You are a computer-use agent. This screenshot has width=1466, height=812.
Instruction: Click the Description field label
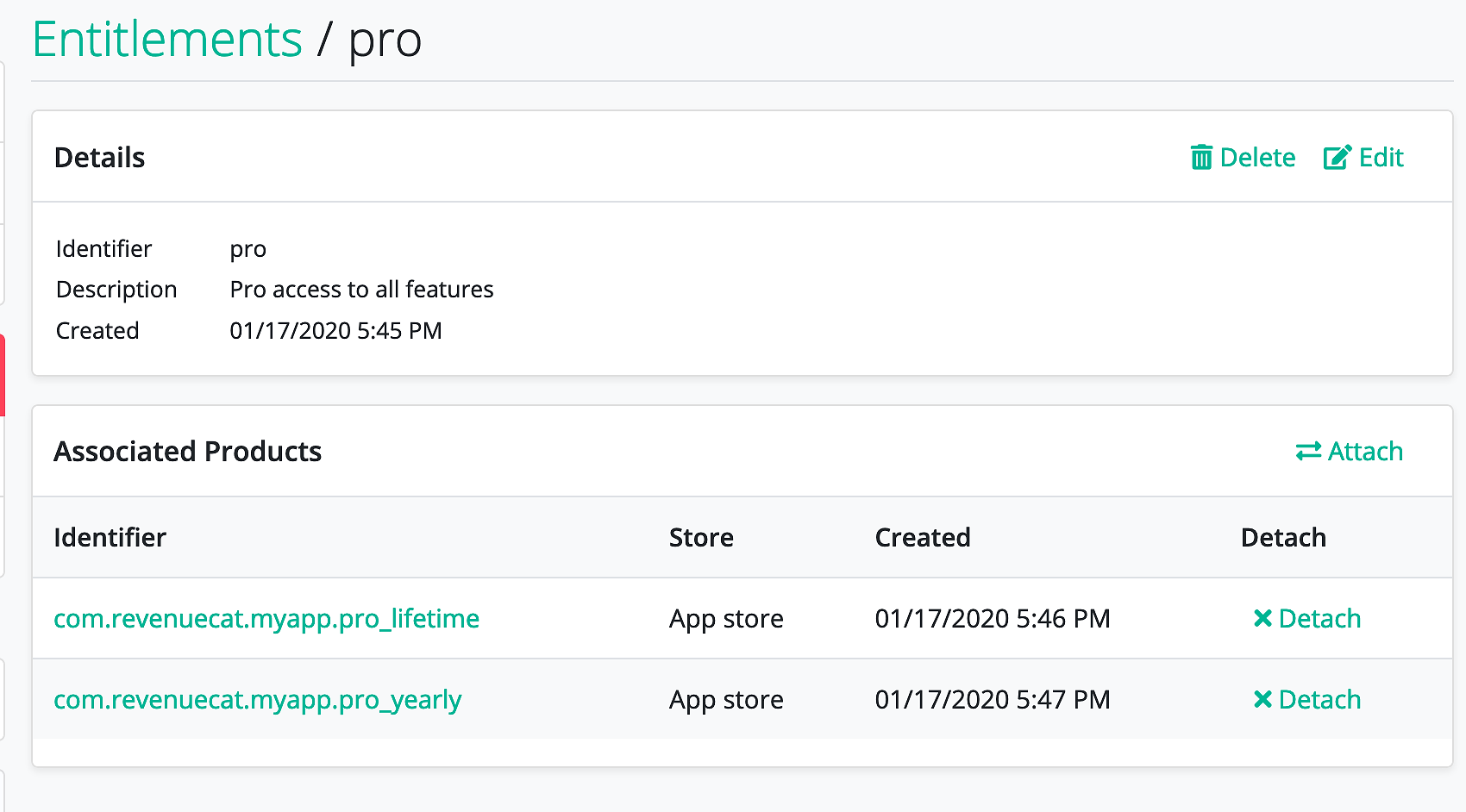click(116, 290)
